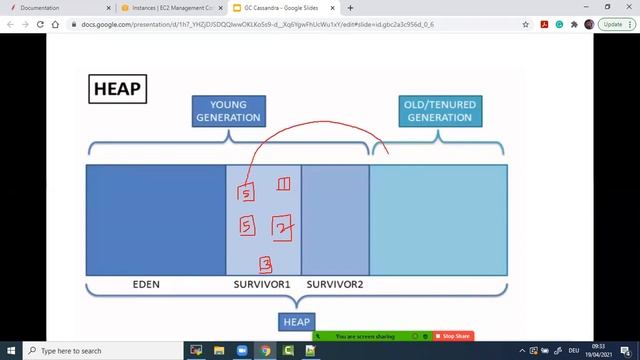
Task: Select the GC Cassandra Google Slides tab
Action: pos(281,8)
